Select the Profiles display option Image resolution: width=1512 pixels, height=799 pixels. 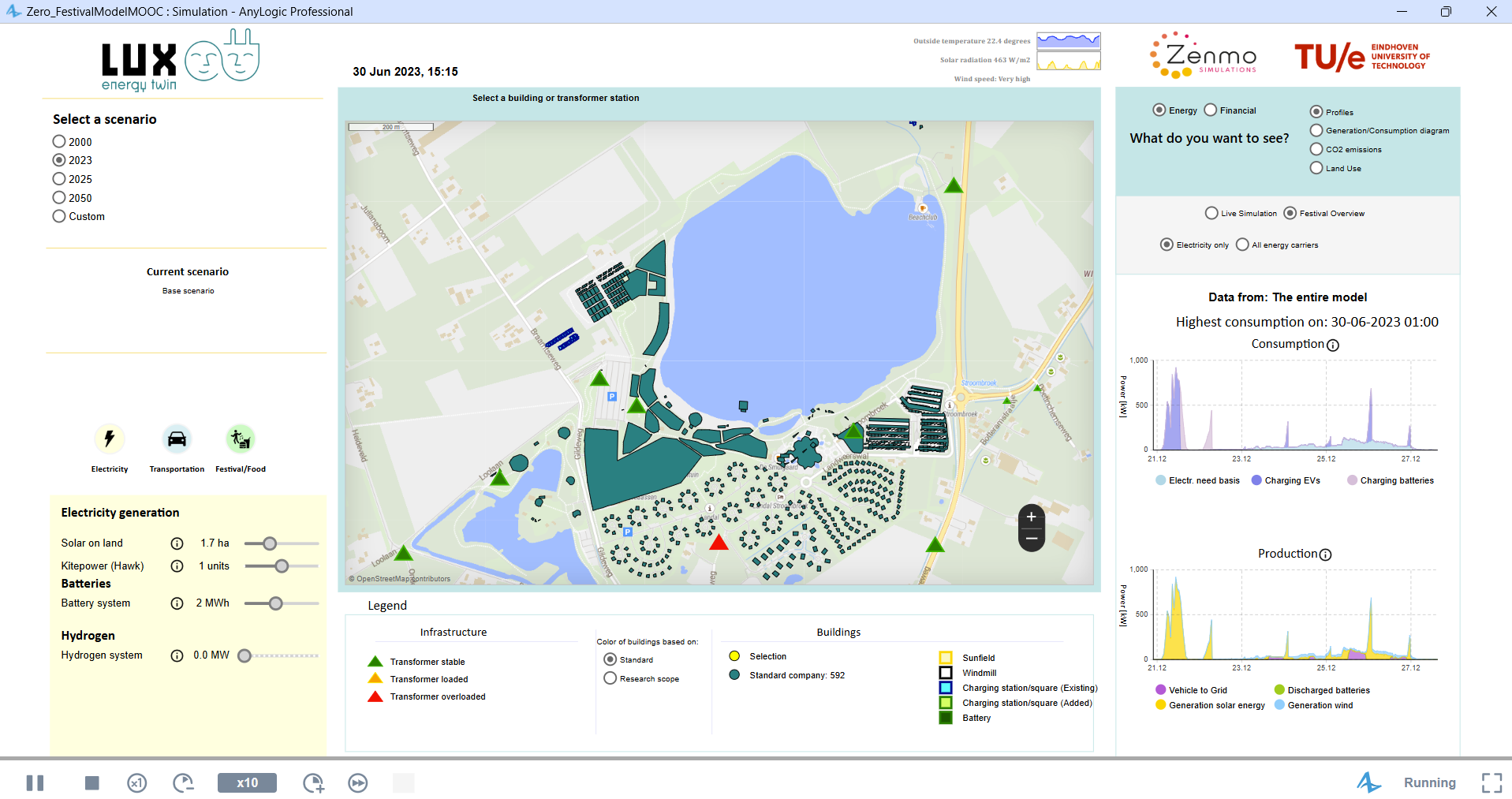(x=1316, y=112)
